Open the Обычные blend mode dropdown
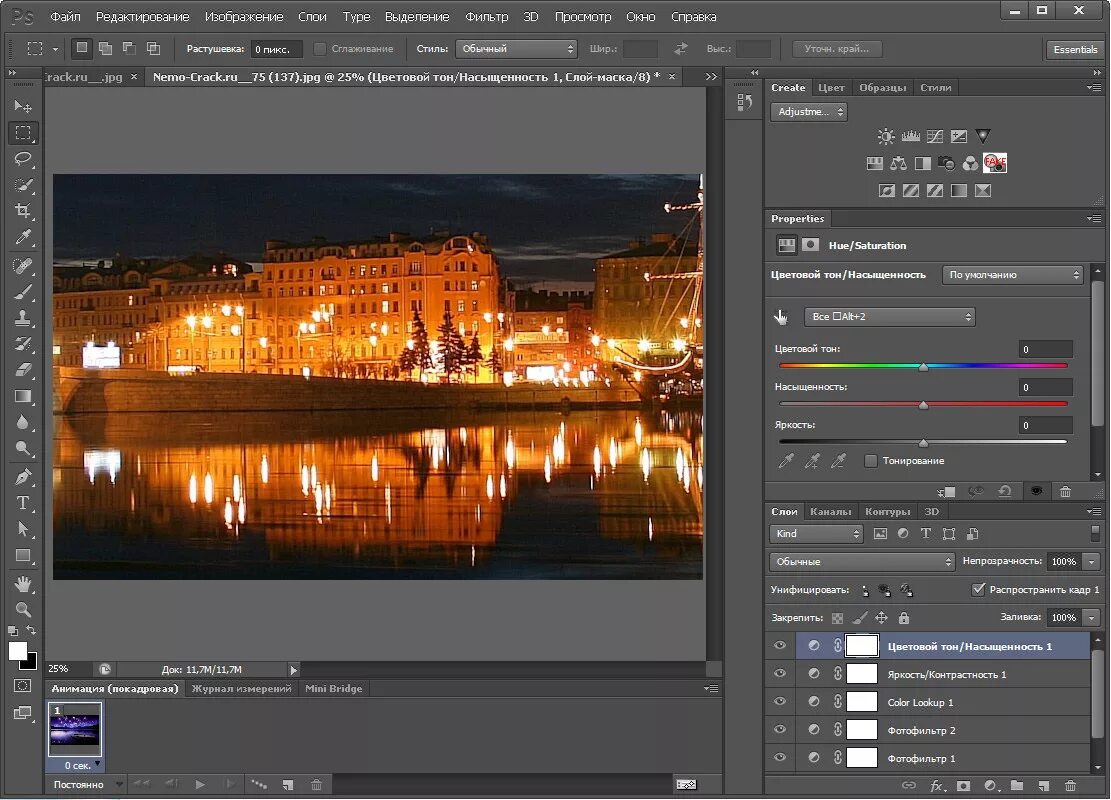Screen dimensions: 1111x800 coord(863,562)
